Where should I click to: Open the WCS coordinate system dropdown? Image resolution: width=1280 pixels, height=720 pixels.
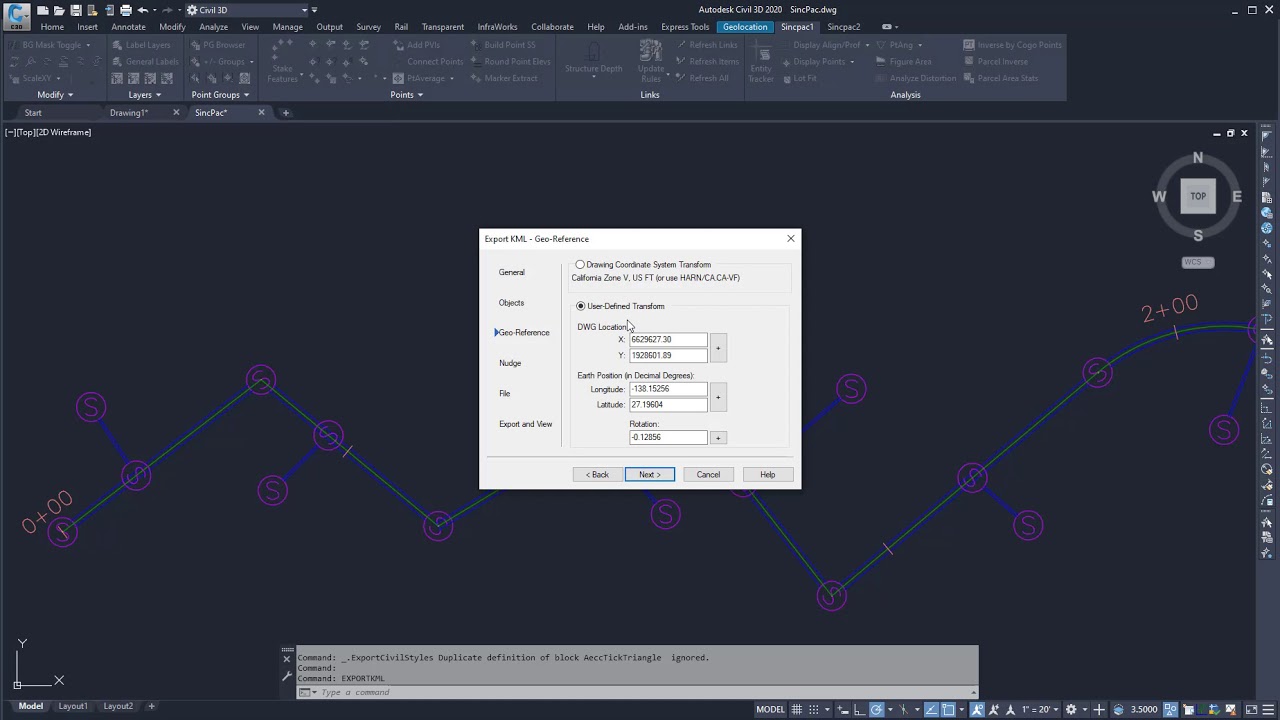(x=1198, y=262)
